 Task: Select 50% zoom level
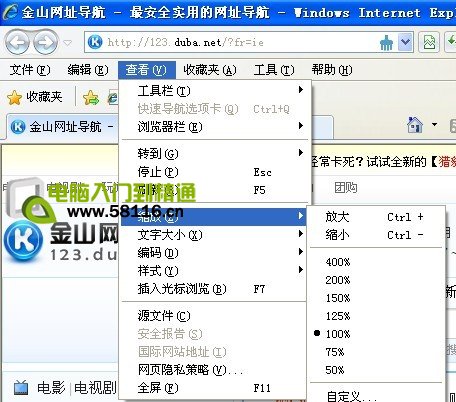(376, 370)
